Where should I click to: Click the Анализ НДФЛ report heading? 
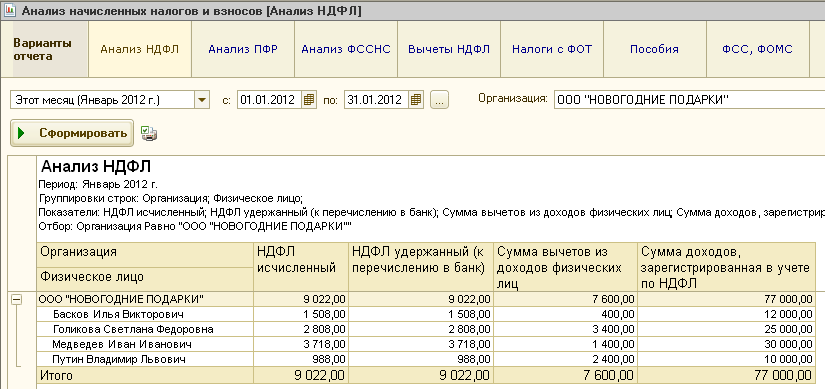coord(96,167)
